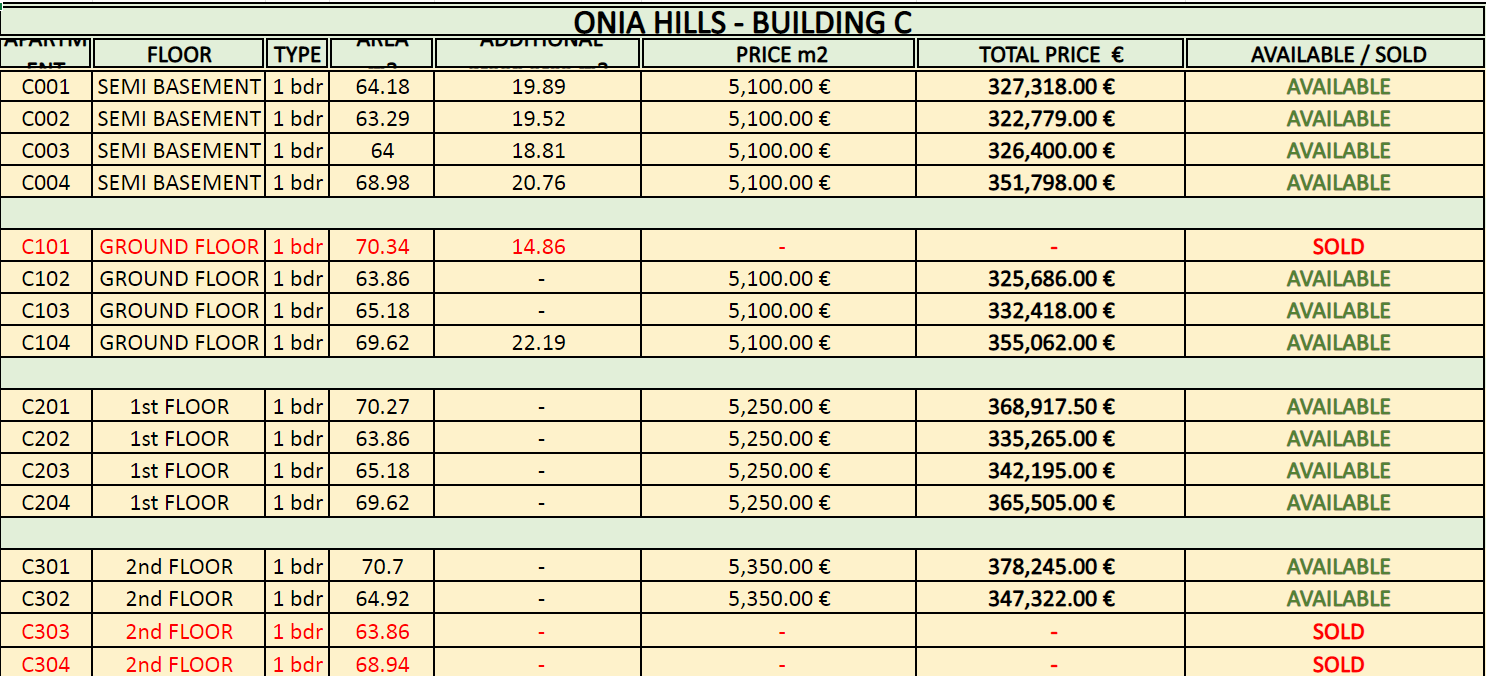Image resolution: width=1486 pixels, height=676 pixels.
Task: Click apartment cell C102
Action: [46, 279]
